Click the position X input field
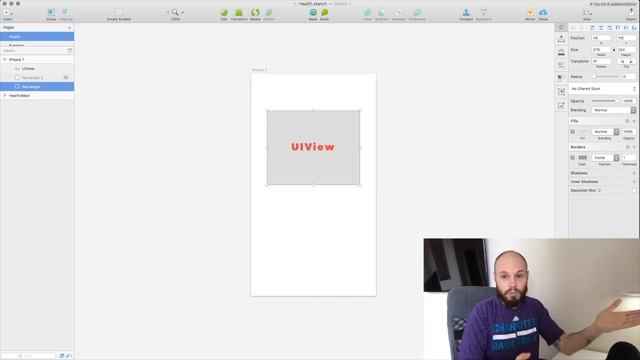This screenshot has width=640, height=360. pos(601,38)
